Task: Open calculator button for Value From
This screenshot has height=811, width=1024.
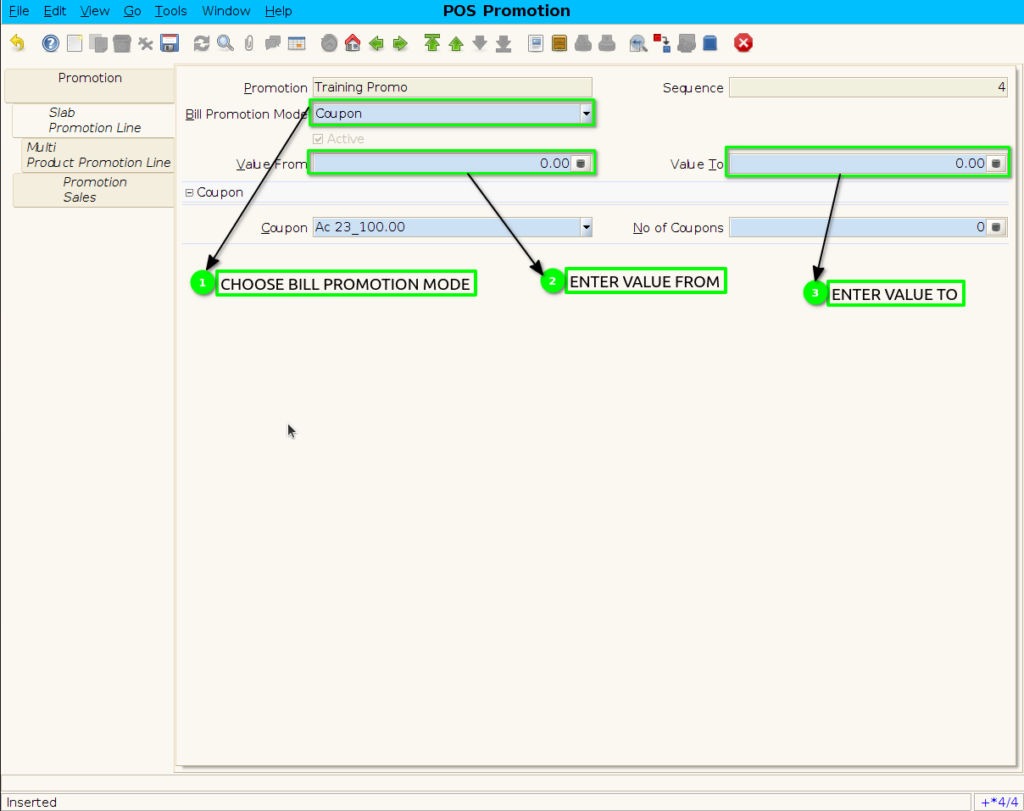Action: pos(581,163)
